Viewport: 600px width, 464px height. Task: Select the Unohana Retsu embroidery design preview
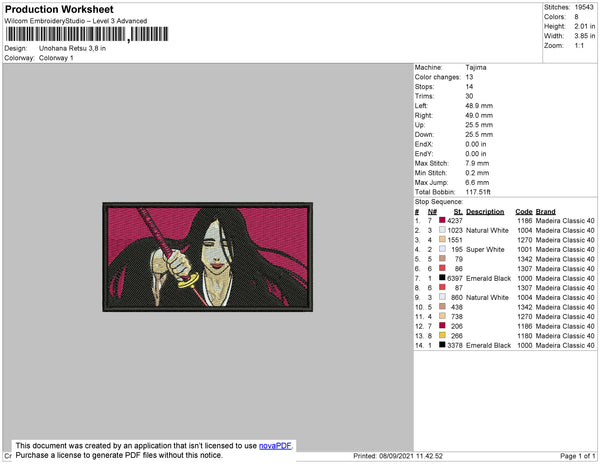[x=208, y=257]
